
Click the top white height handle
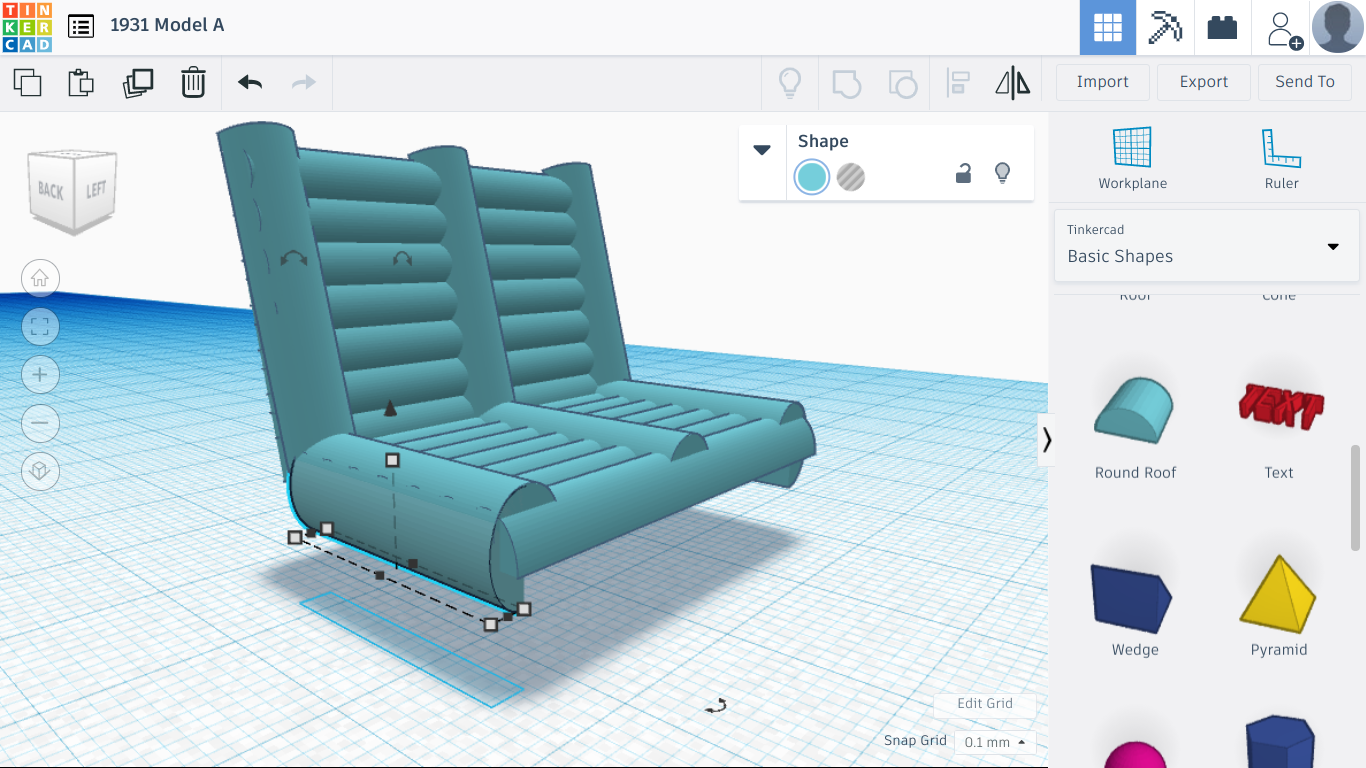click(x=392, y=460)
